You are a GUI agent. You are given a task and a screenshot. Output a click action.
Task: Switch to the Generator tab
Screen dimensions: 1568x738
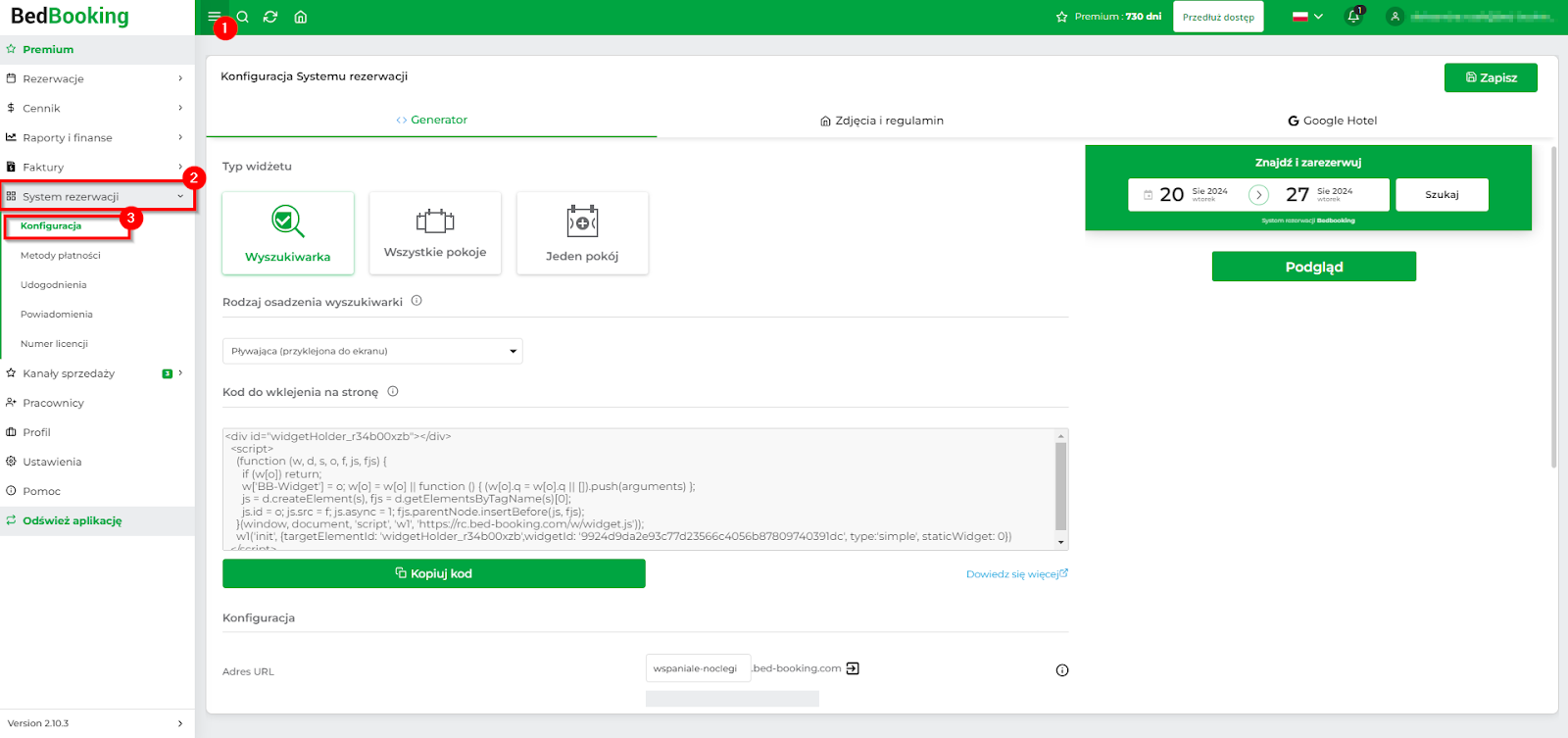click(431, 120)
